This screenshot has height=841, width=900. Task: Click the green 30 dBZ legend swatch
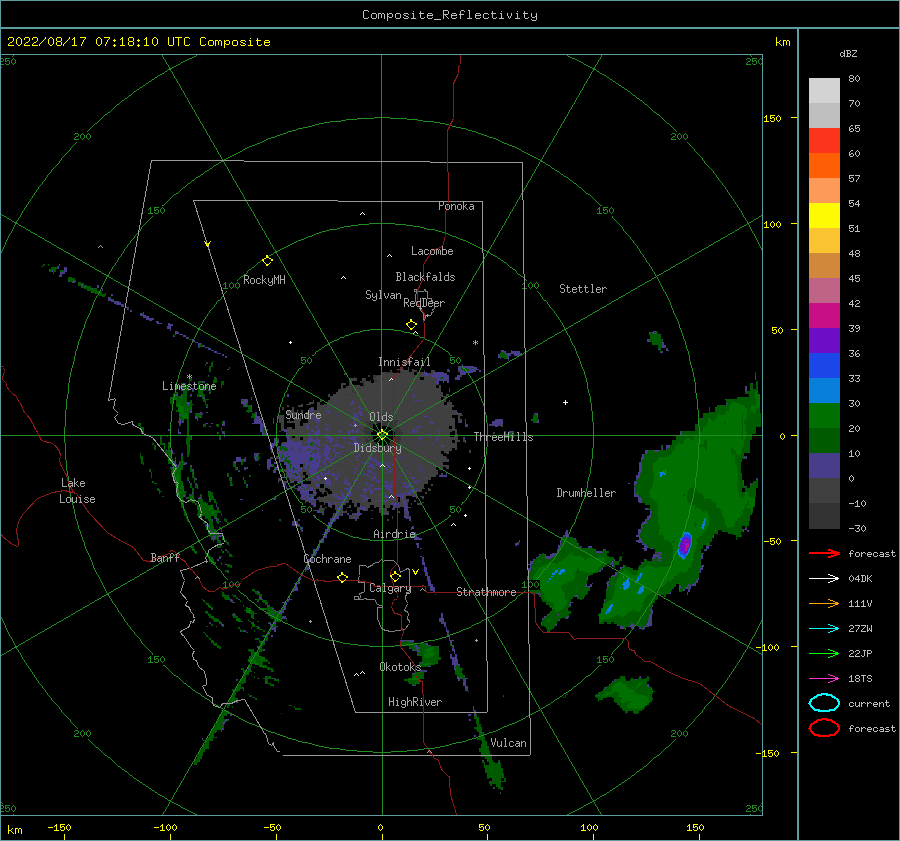(824, 415)
